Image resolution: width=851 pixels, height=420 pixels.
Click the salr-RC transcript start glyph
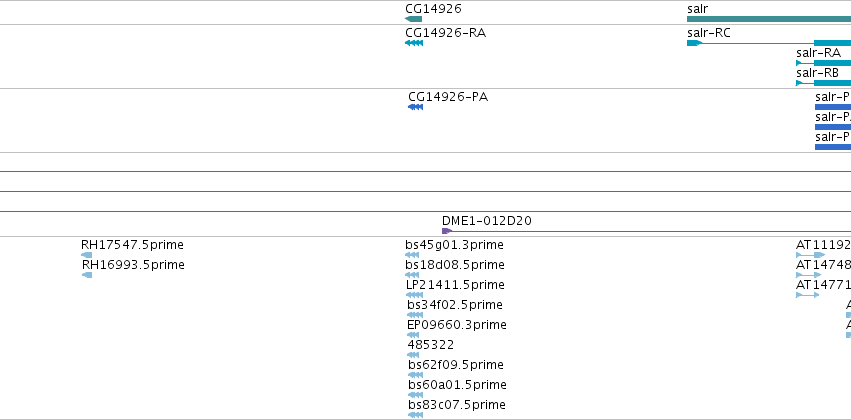click(695, 43)
